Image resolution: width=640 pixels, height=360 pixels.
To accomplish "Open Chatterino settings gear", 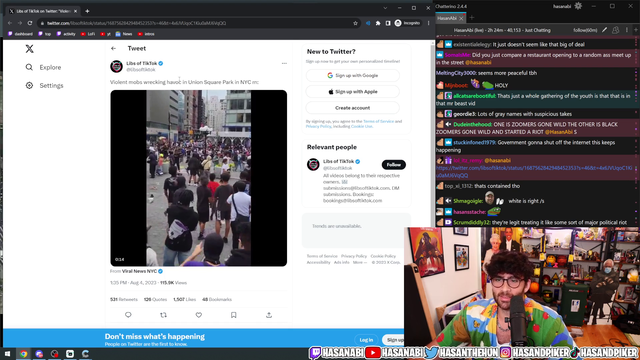I will pyautogui.click(x=578, y=6).
